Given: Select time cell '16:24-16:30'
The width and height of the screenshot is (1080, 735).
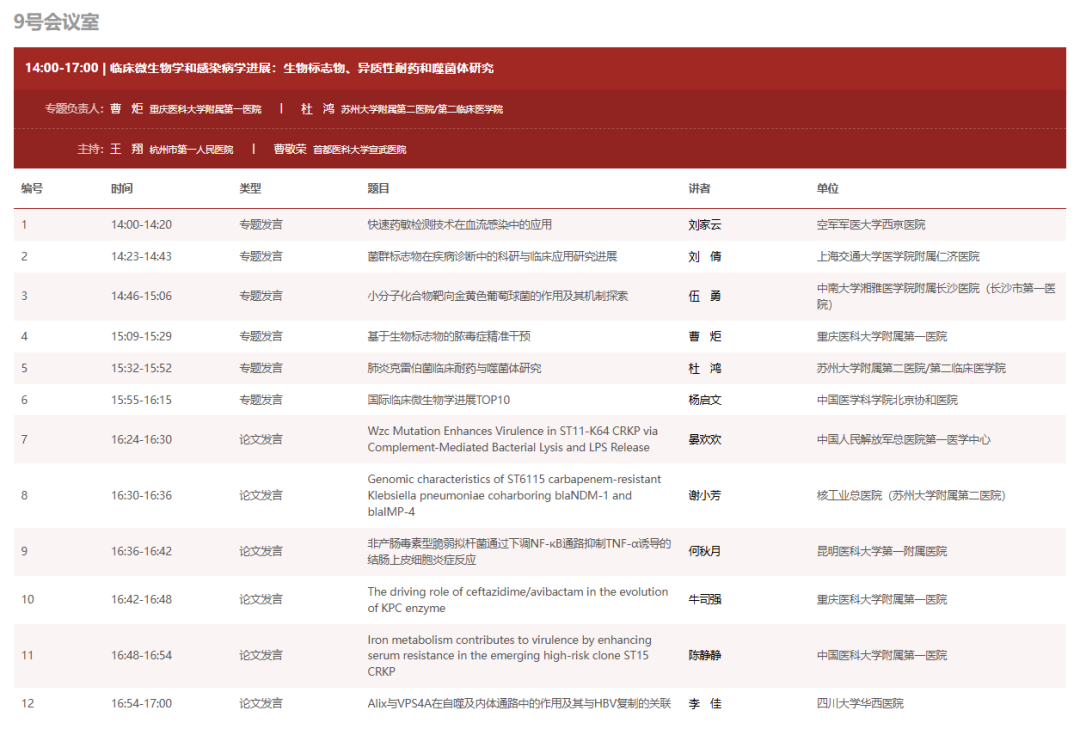Looking at the screenshot, I should (141, 439).
